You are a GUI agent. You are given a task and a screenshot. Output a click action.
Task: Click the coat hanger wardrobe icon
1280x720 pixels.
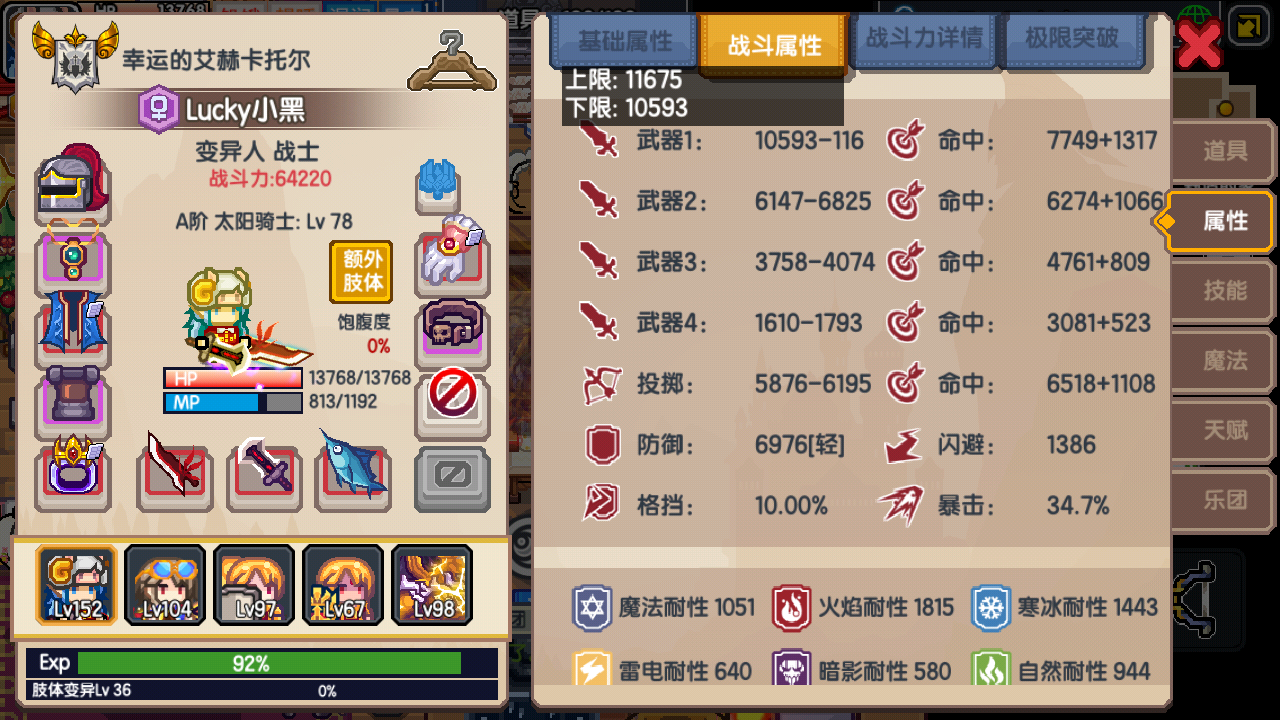[452, 60]
